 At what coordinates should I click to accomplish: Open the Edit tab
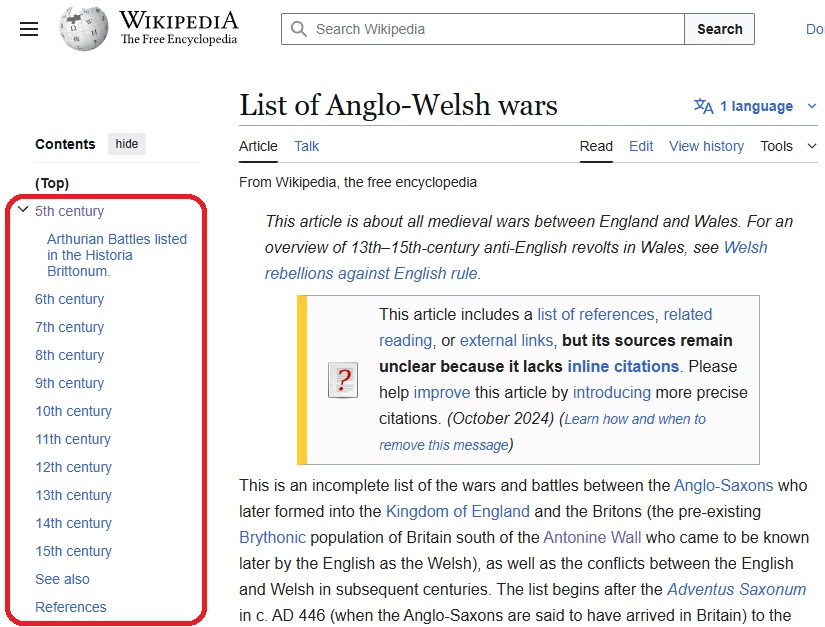point(641,146)
